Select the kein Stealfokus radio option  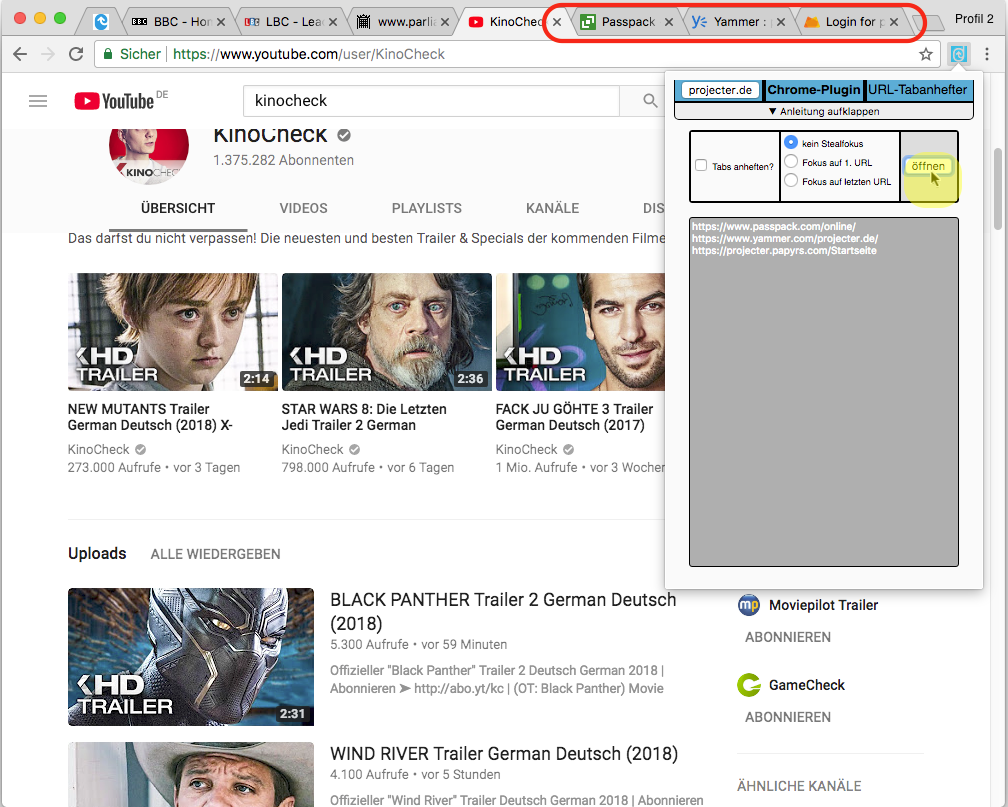coord(791,143)
